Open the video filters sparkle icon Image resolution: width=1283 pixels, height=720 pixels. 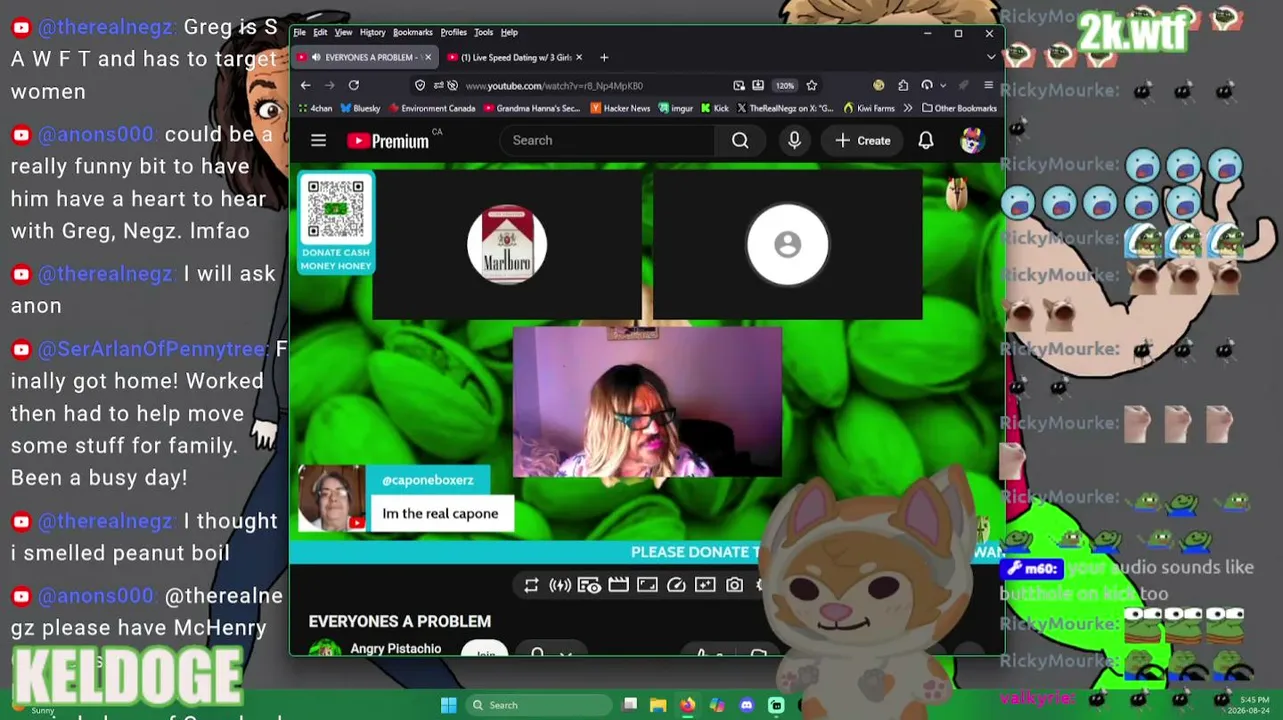[x=705, y=585]
